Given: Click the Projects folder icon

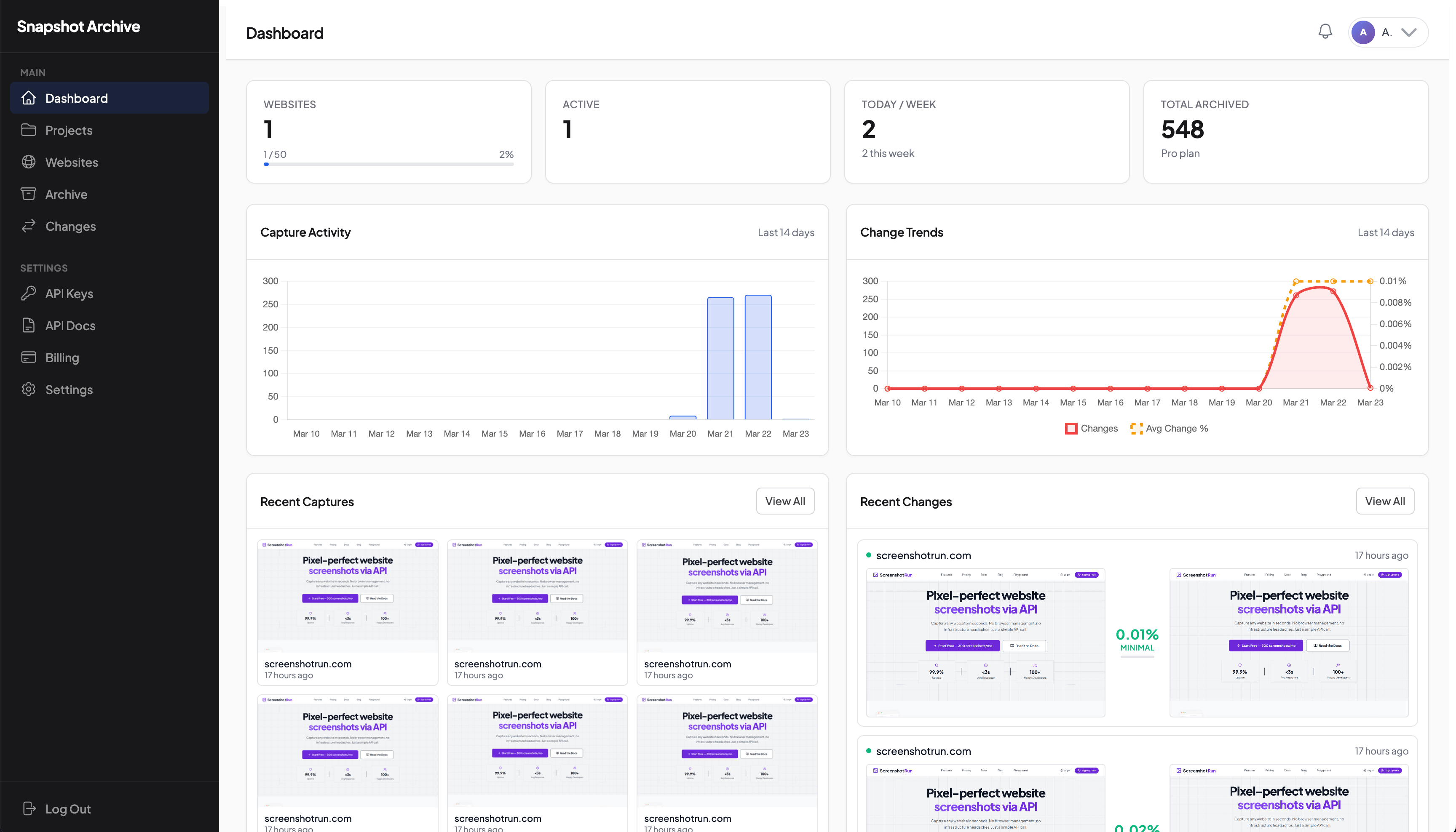Looking at the screenshot, I should pyautogui.click(x=29, y=130).
